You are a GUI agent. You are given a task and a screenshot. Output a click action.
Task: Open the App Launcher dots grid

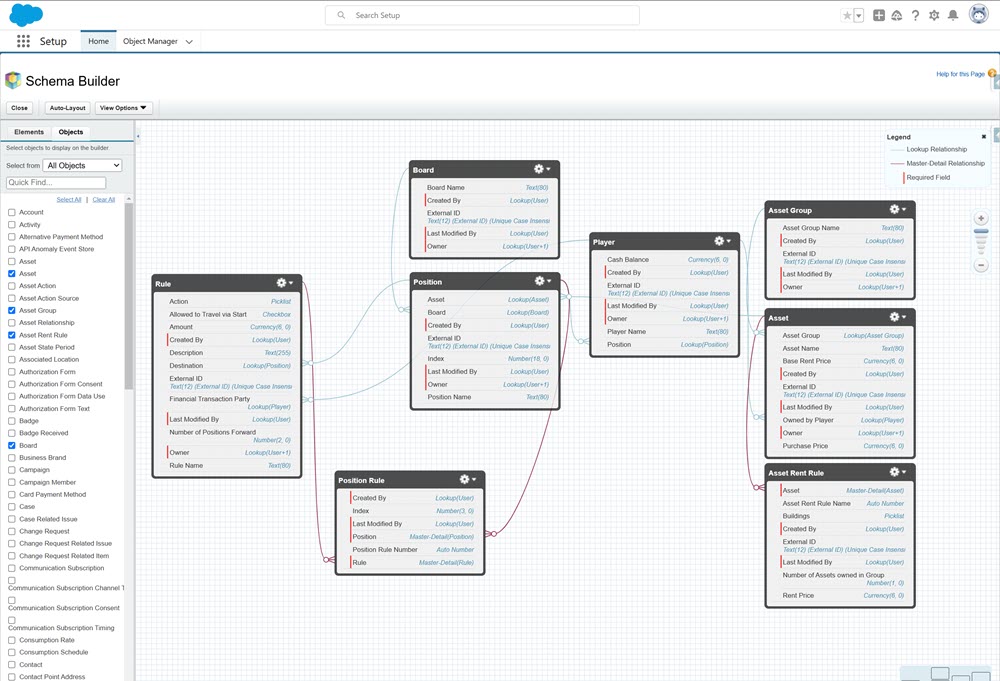pyautogui.click(x=24, y=41)
